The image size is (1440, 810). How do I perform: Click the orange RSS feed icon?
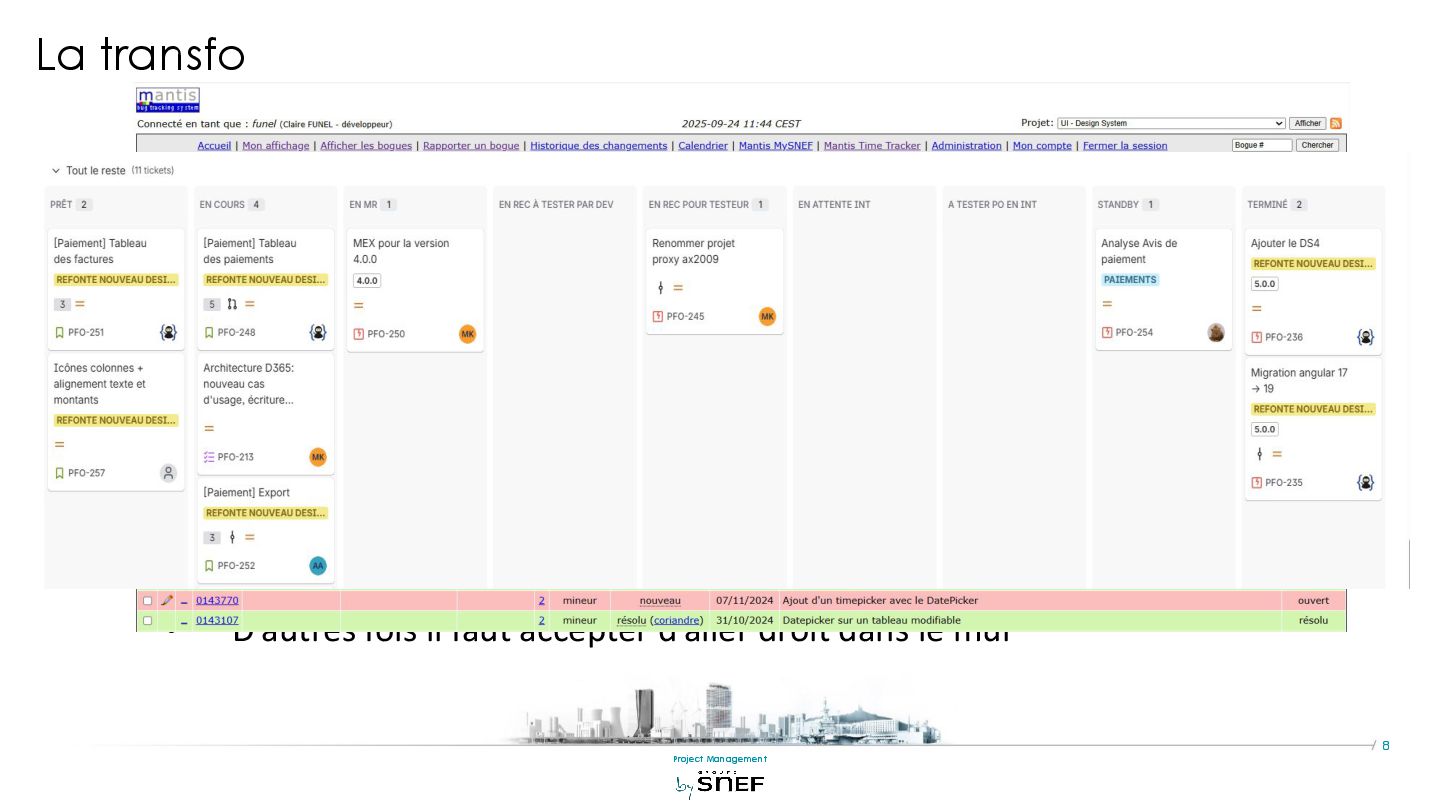(1335, 123)
